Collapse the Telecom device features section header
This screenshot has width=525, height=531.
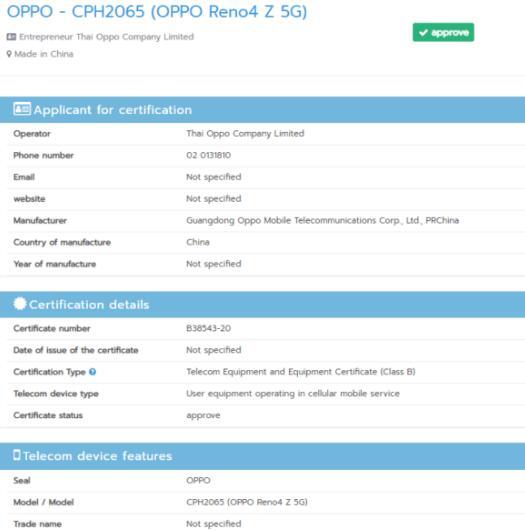point(262,456)
